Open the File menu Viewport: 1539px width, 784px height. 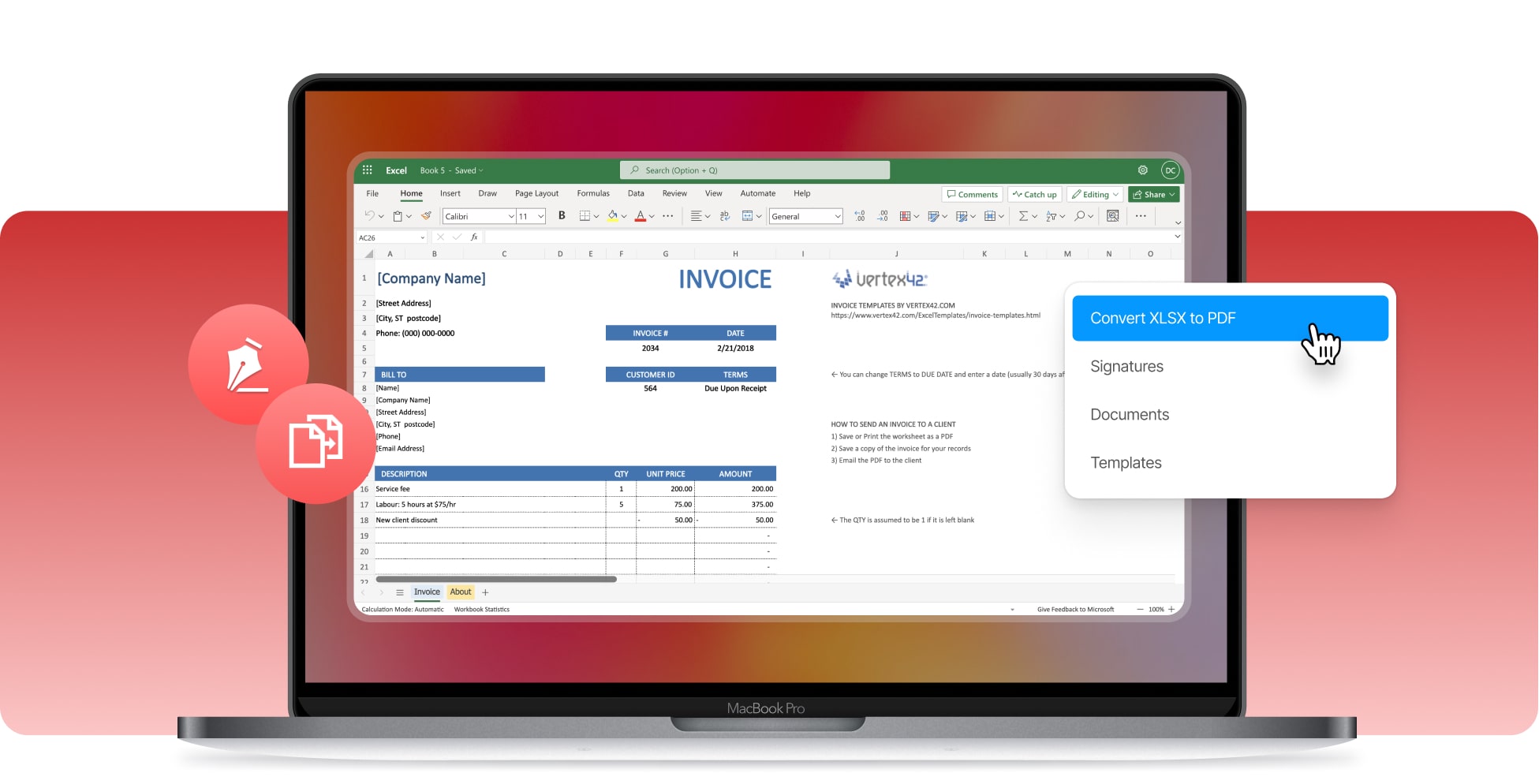click(372, 193)
